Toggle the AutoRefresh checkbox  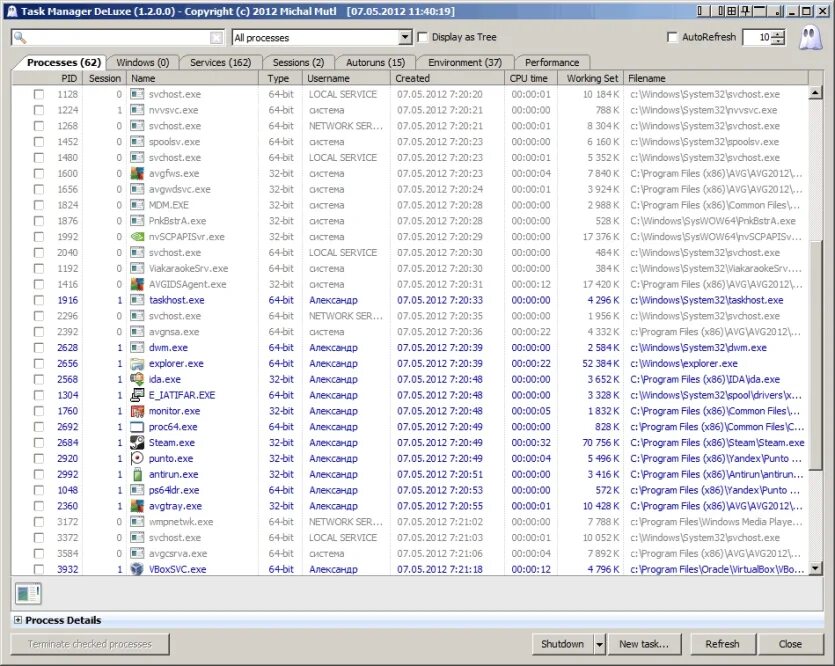673,37
